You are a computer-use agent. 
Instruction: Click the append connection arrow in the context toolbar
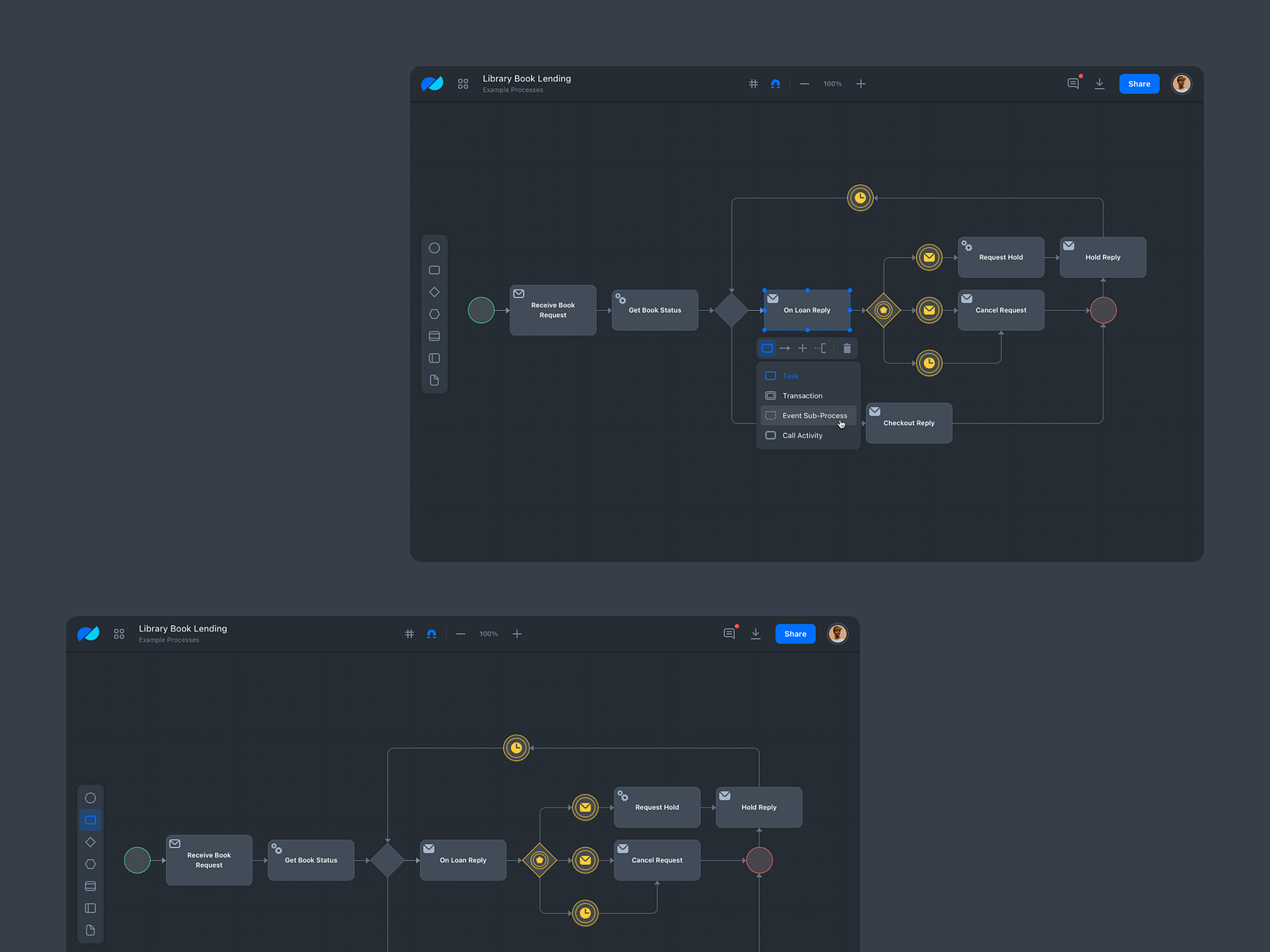[785, 347]
